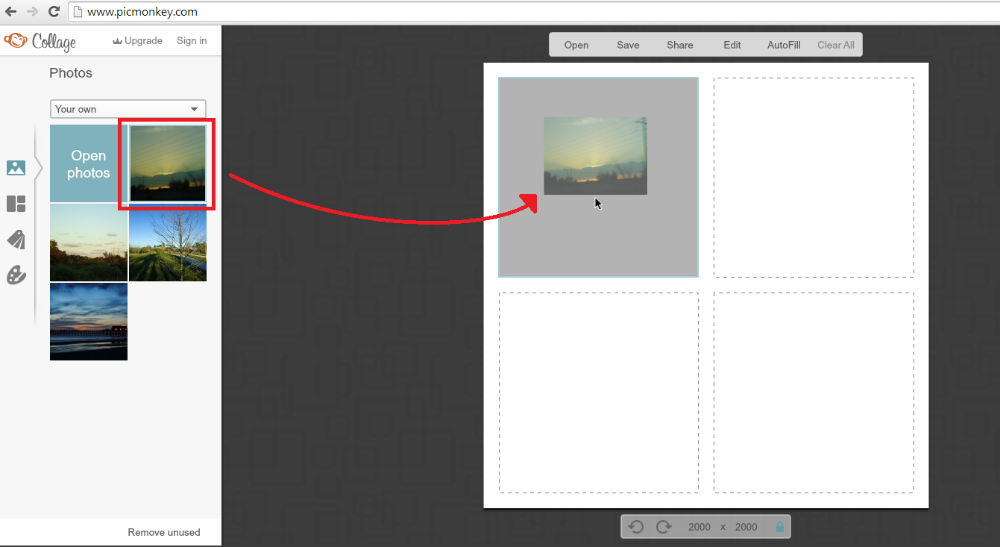This screenshot has height=547, width=1000.
Task: Click Edit in the collage toolbar
Action: tap(732, 45)
